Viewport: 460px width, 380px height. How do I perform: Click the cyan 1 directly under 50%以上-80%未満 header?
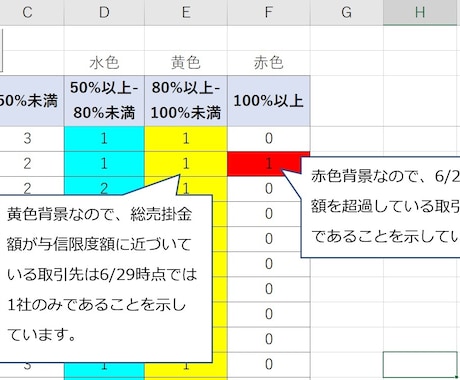104,139
